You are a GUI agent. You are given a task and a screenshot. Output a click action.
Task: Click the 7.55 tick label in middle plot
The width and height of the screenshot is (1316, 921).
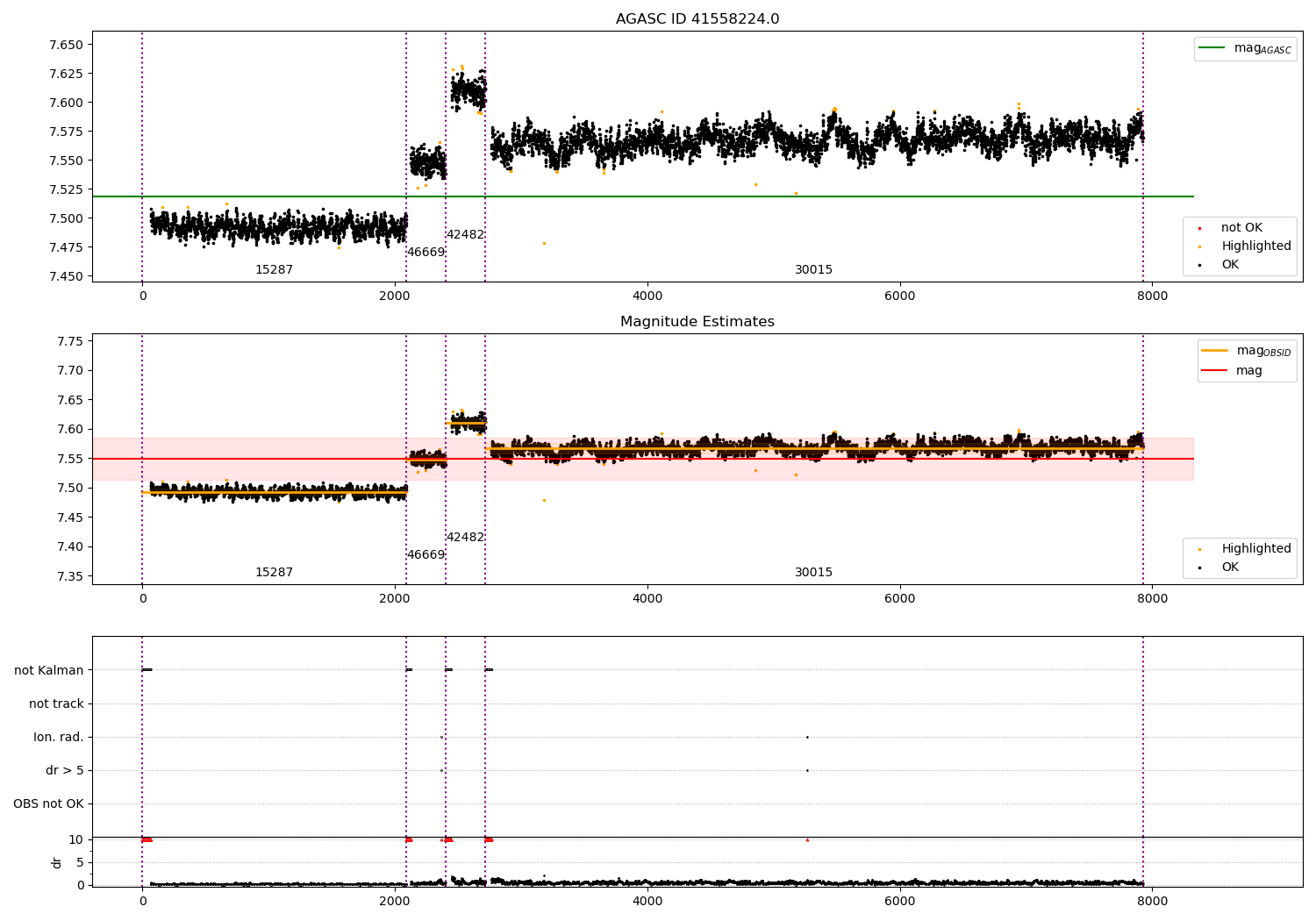click(x=69, y=459)
